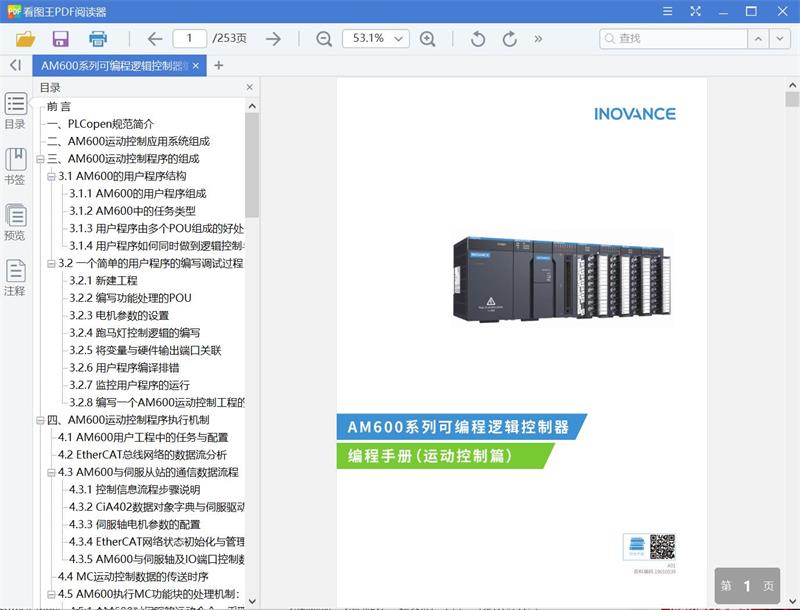Viewport: 800px width, 610px height.
Task: Toggle fullscreen mode in the title bar
Action: coord(695,11)
